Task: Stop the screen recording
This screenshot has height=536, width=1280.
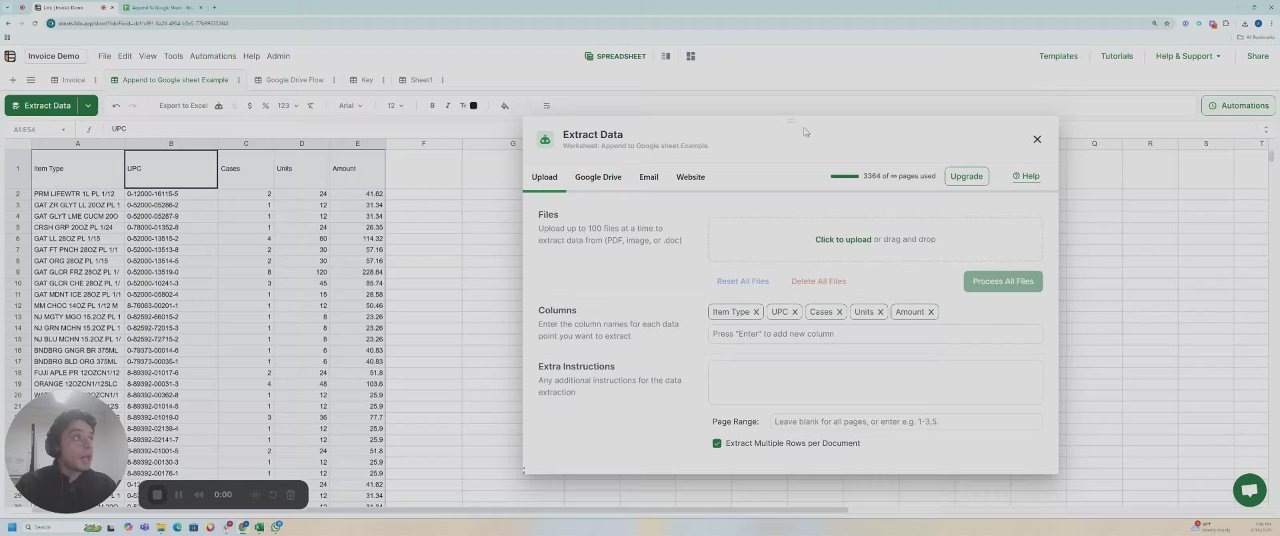Action: click(157, 494)
